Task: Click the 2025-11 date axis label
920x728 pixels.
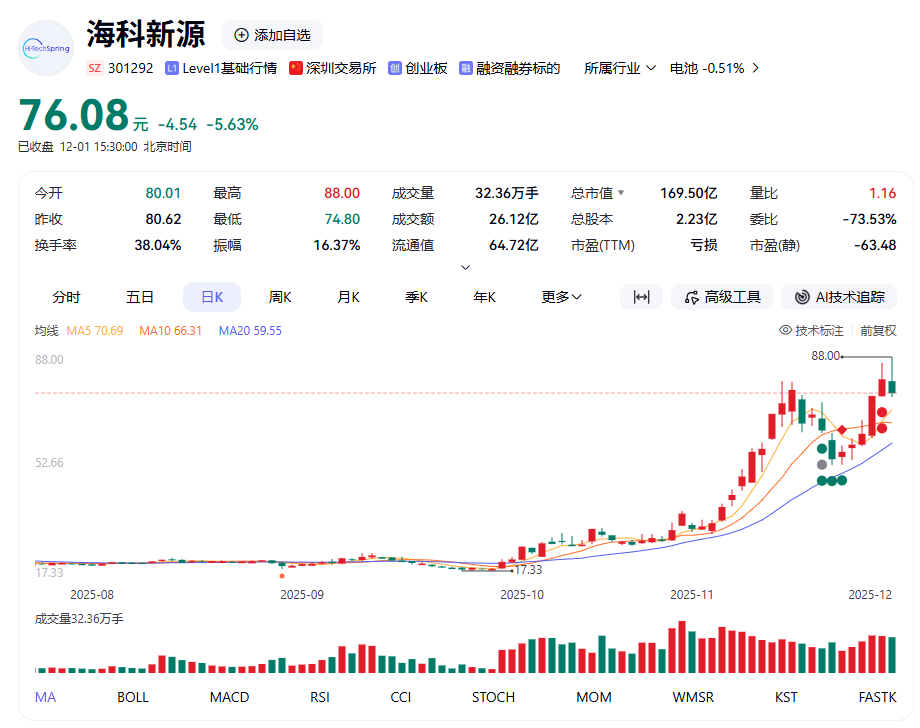Action: click(692, 594)
